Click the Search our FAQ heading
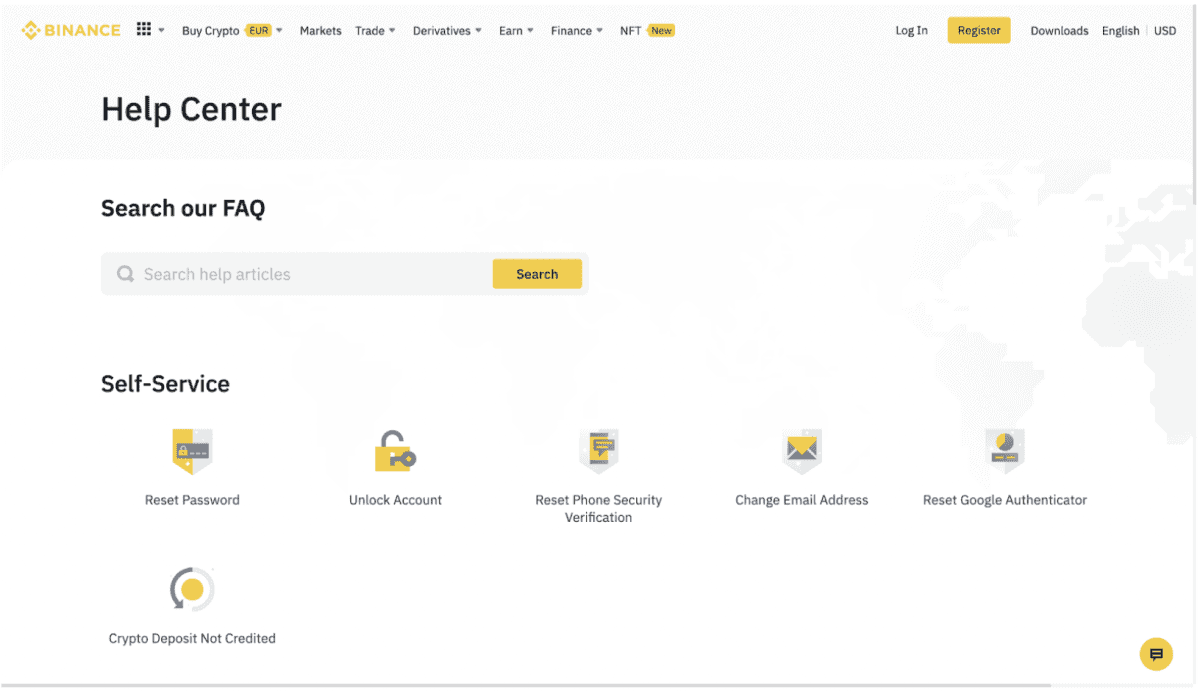 (183, 208)
